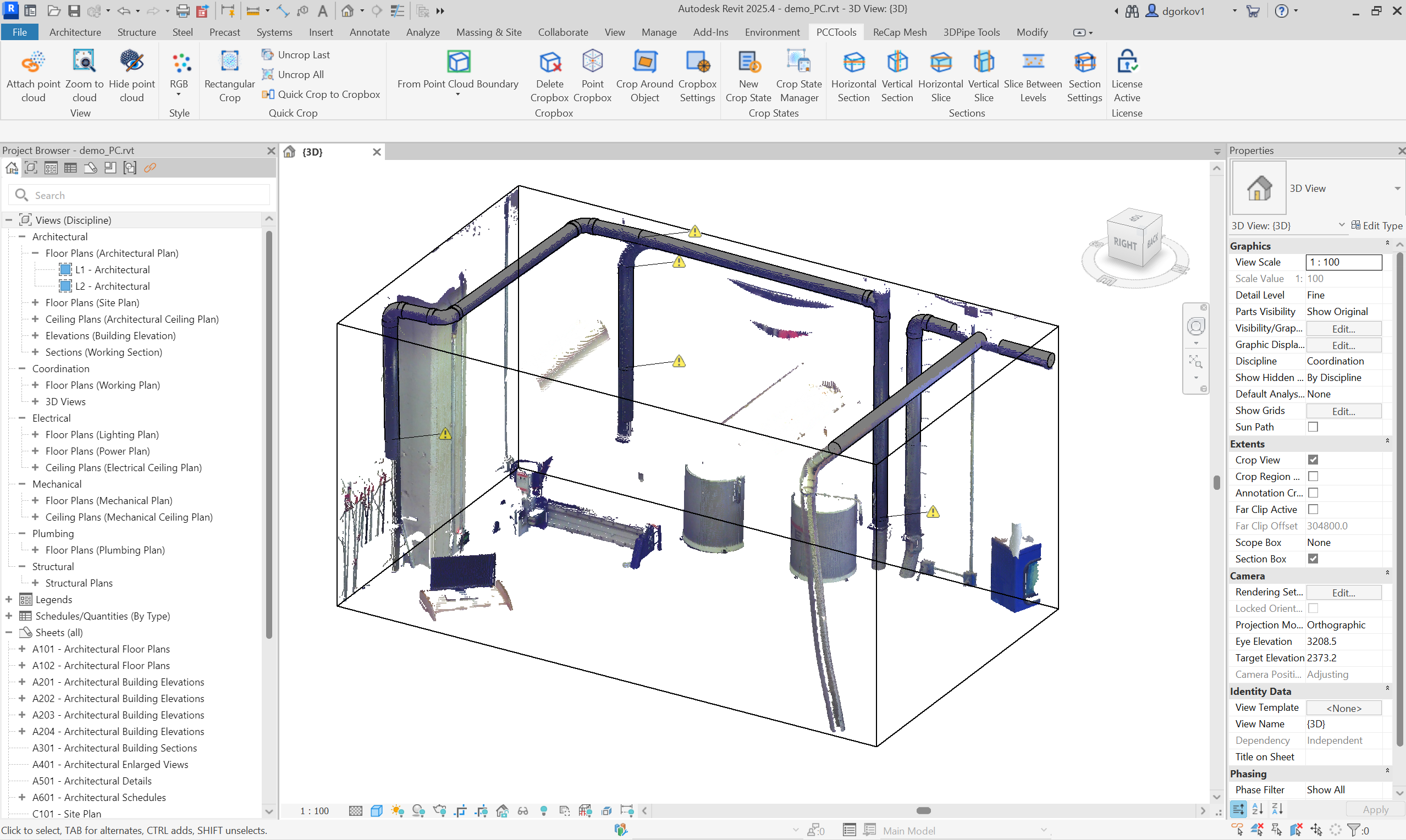
Task: Select L1 - Architectural floor plan
Action: pos(112,269)
